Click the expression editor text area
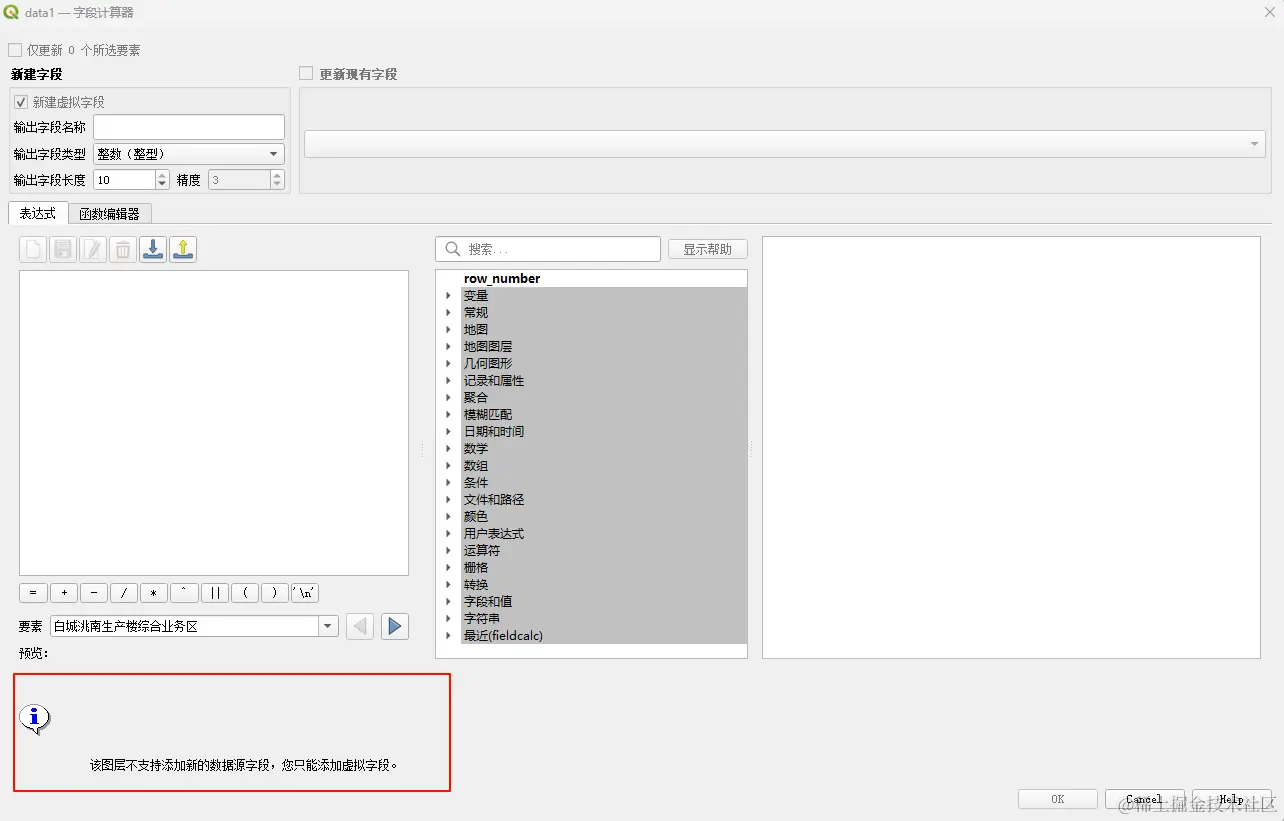1284x821 pixels. [x=214, y=423]
